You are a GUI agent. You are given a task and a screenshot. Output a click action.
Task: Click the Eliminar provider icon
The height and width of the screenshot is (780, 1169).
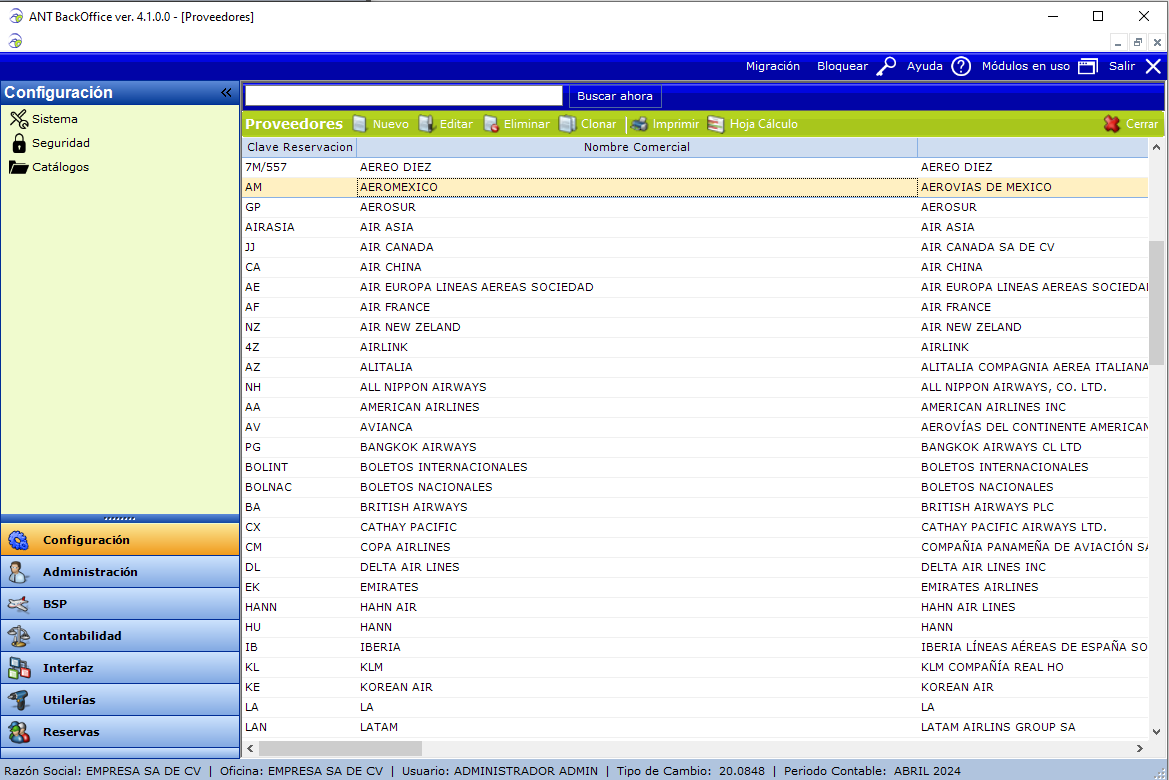point(491,124)
